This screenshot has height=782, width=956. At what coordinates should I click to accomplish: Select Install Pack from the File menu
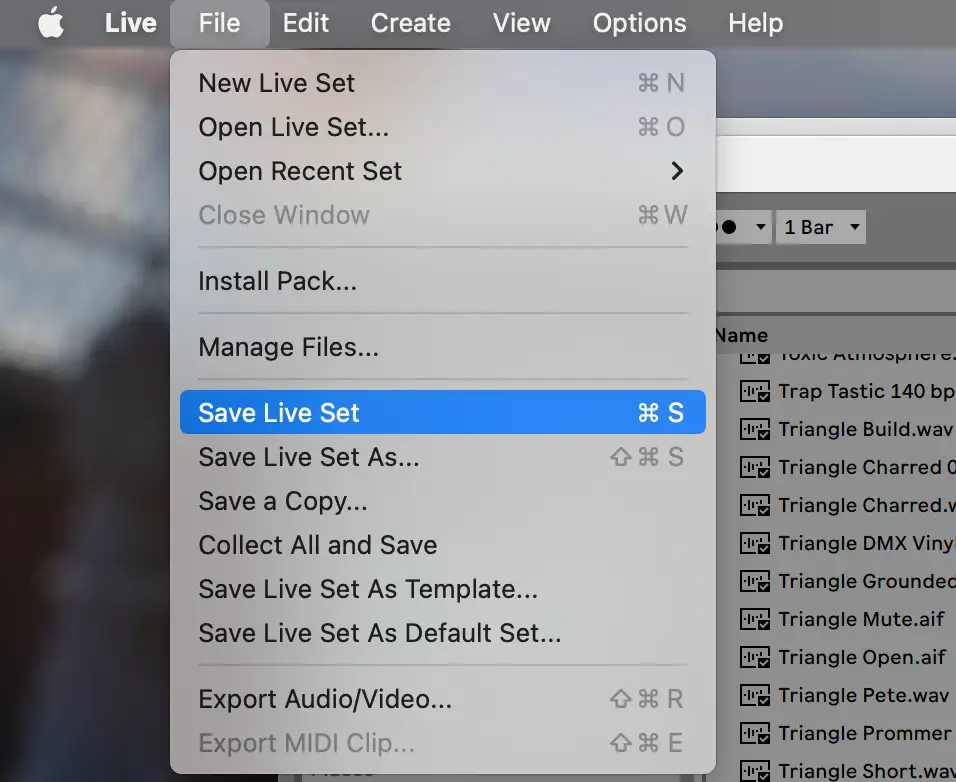click(x=278, y=282)
